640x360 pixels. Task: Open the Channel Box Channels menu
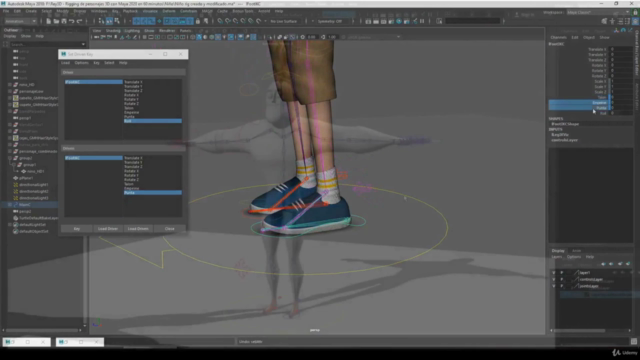(x=558, y=38)
